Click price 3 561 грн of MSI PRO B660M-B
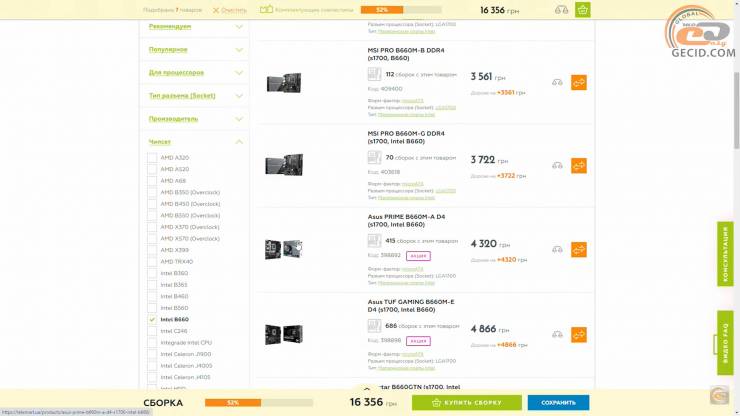The image size is (740, 416). [488, 77]
